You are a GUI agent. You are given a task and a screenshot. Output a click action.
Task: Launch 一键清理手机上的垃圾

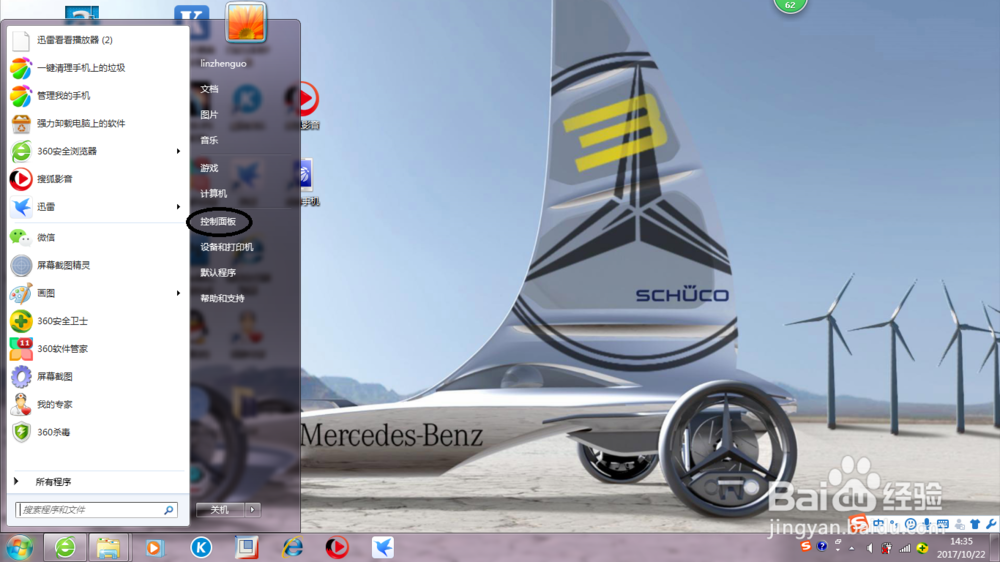point(96,68)
